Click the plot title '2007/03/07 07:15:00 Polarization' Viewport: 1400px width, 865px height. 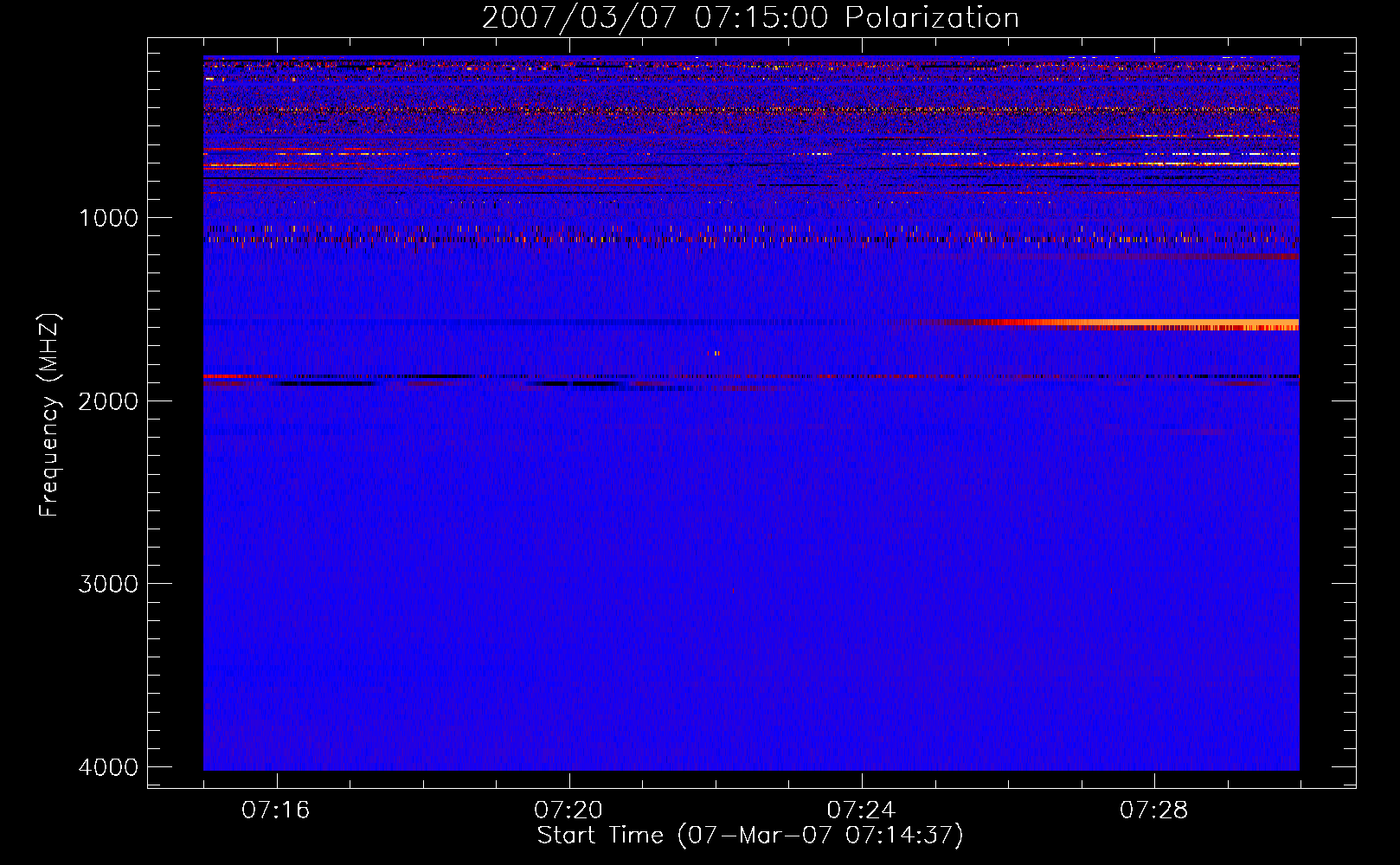750,17
